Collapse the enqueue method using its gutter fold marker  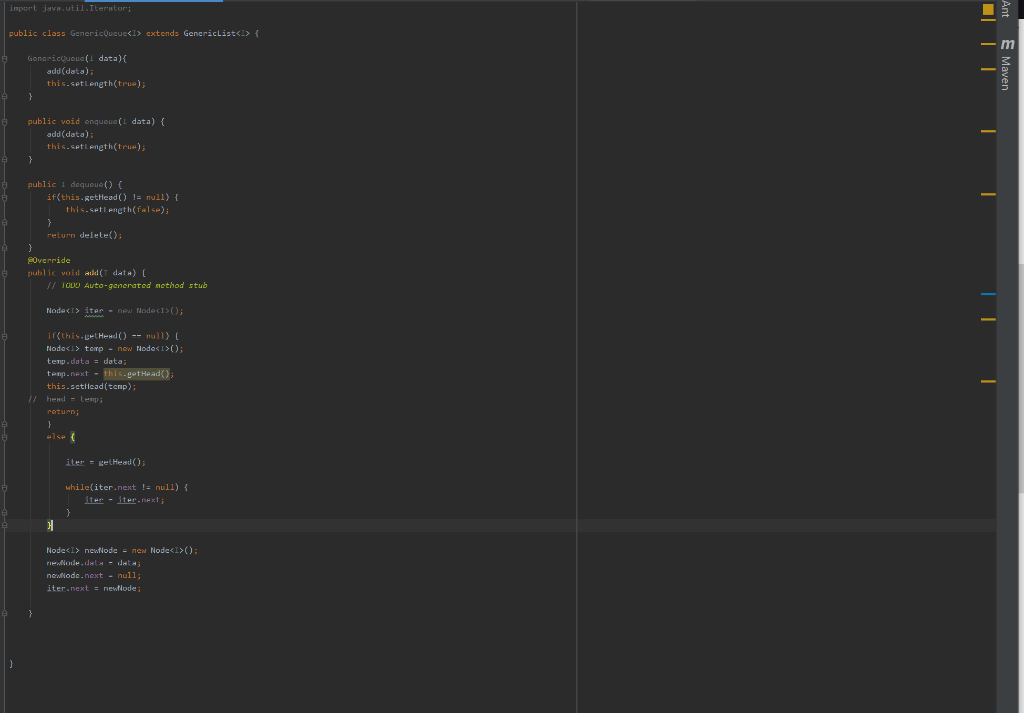coord(4,121)
